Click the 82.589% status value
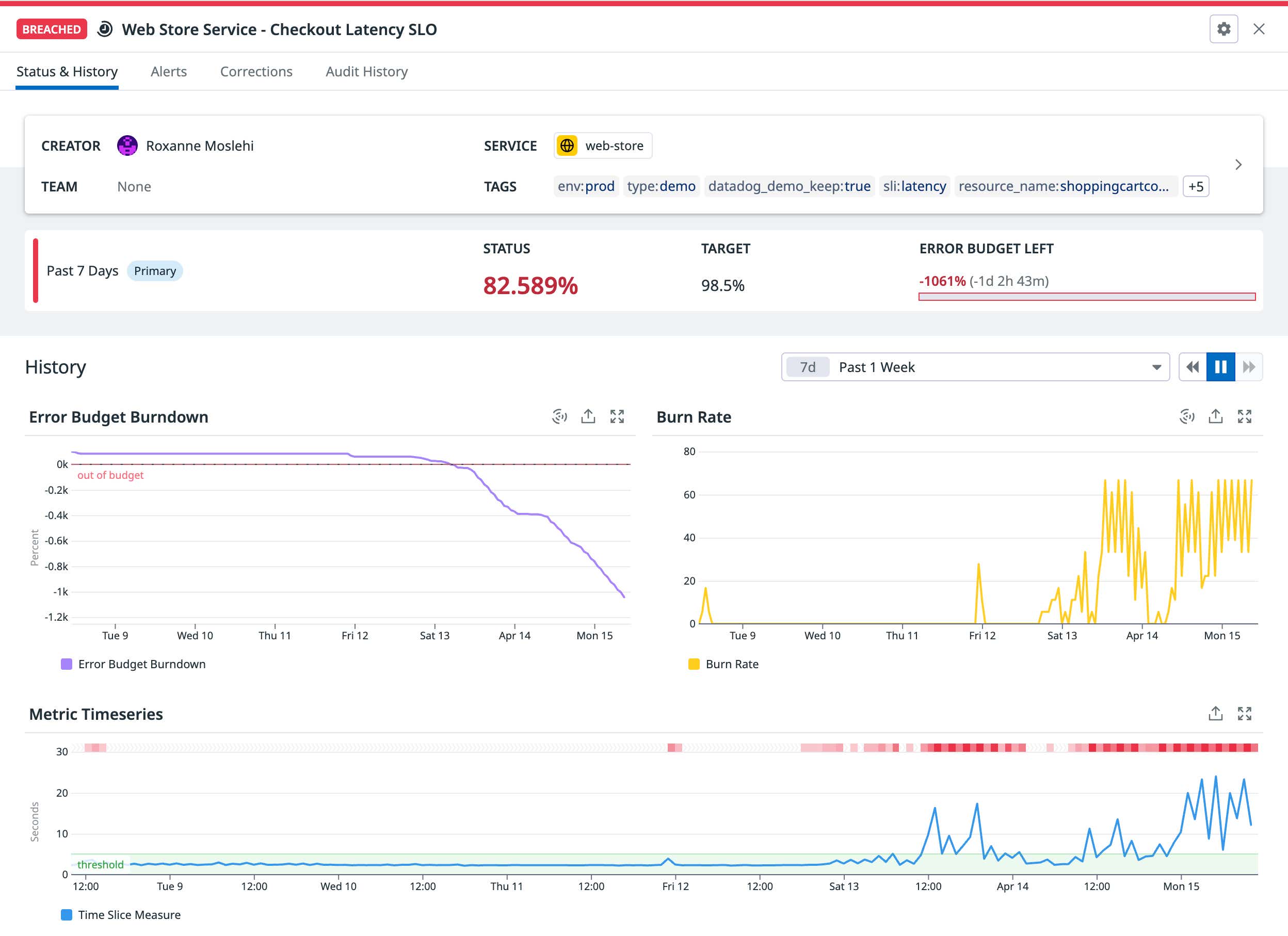1288x936 pixels. (x=530, y=286)
